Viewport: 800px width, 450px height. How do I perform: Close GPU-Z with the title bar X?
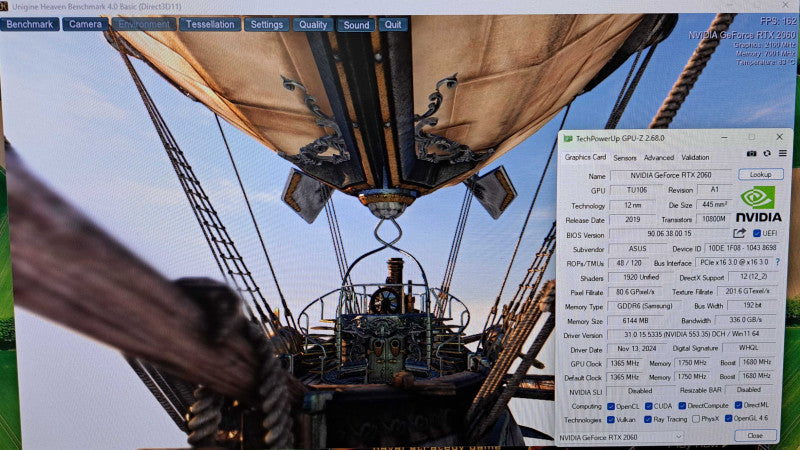click(x=779, y=137)
